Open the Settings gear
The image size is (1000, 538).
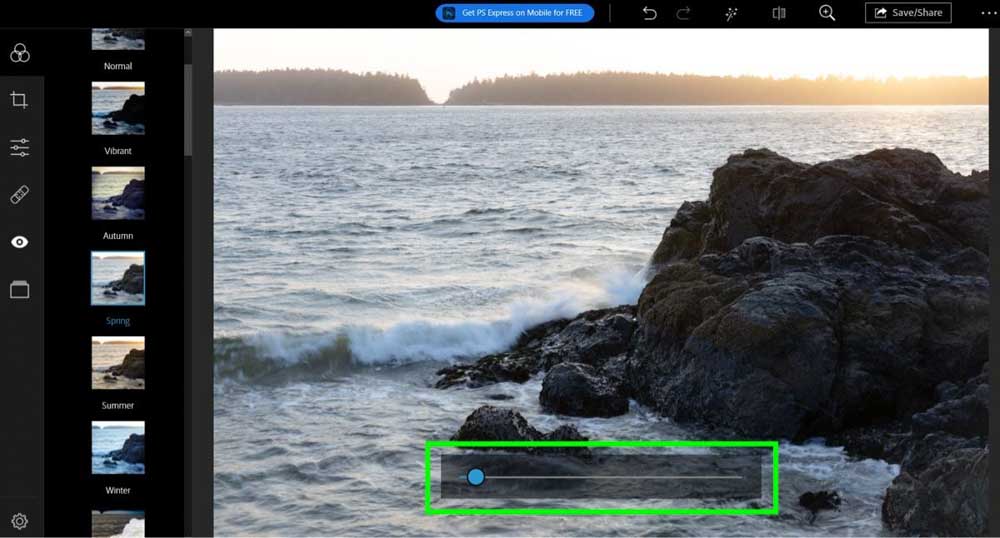(x=20, y=521)
